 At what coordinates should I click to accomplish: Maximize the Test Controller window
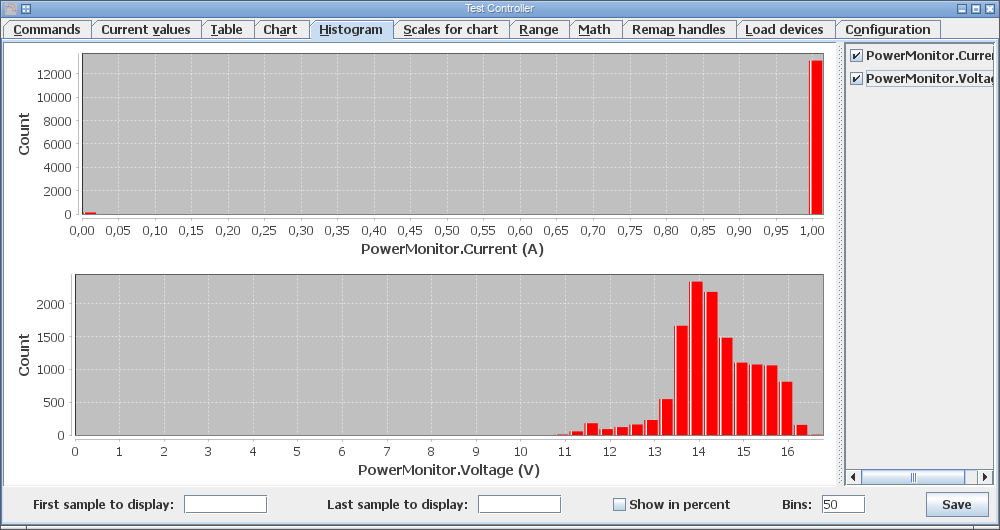coord(976,9)
